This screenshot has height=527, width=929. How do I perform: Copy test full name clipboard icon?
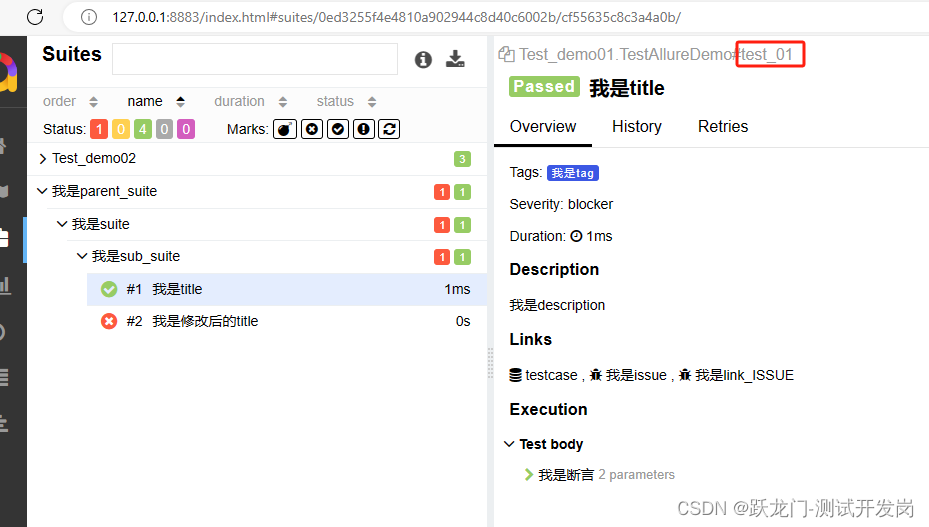(507, 54)
